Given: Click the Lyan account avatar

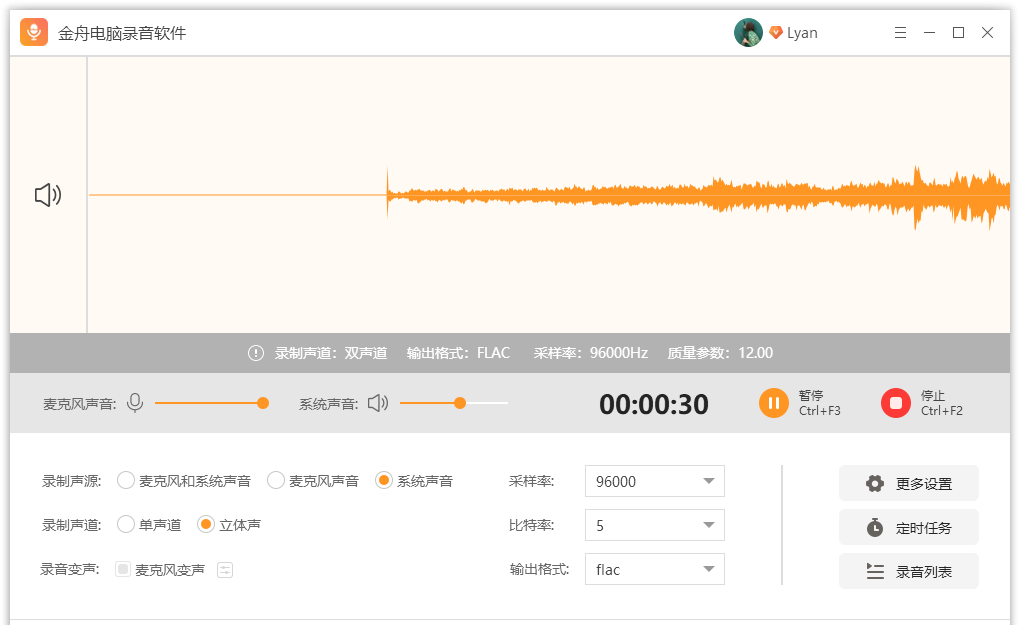Looking at the screenshot, I should (748, 32).
